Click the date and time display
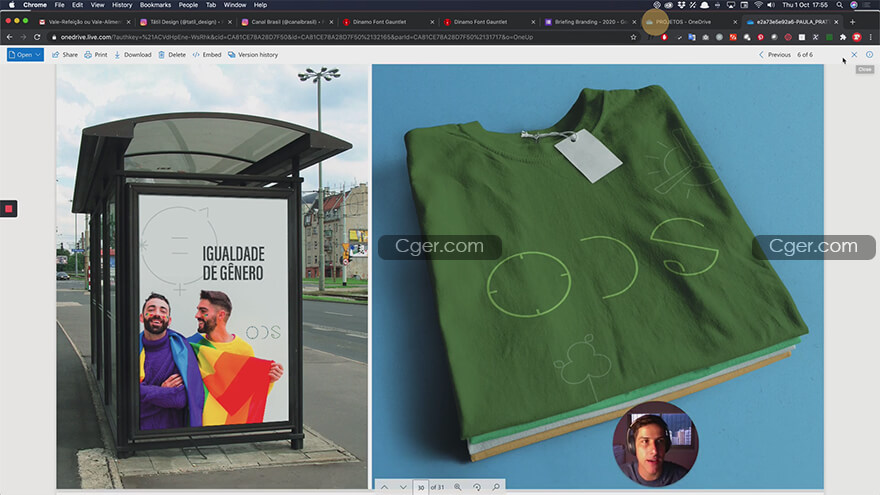Screen dimensions: 880x495 tap(805, 4)
